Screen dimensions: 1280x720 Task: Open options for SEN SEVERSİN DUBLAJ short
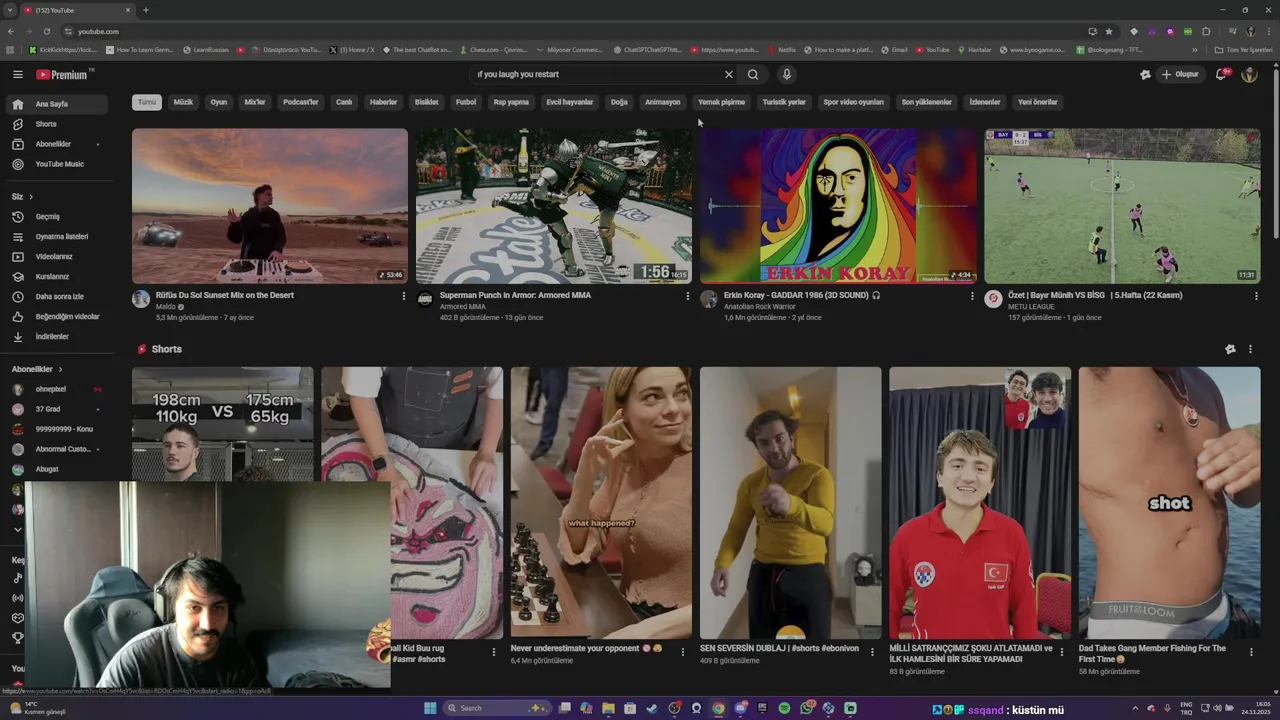pyautogui.click(x=872, y=652)
